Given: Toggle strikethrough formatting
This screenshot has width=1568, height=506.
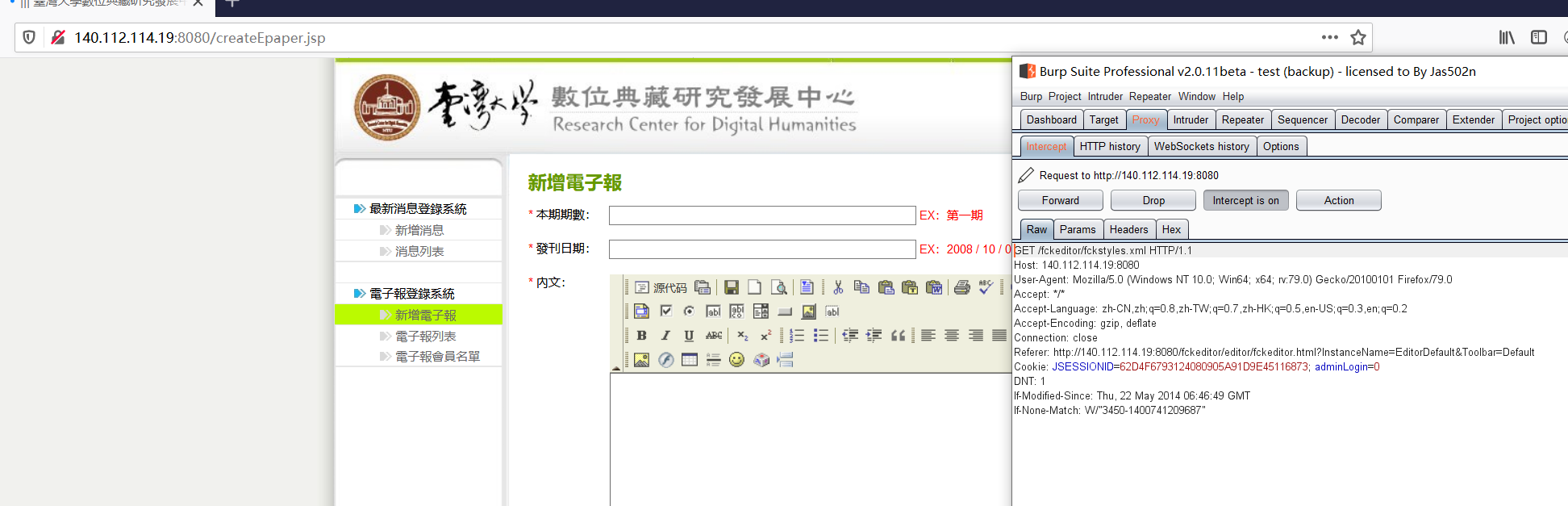Looking at the screenshot, I should (714, 336).
